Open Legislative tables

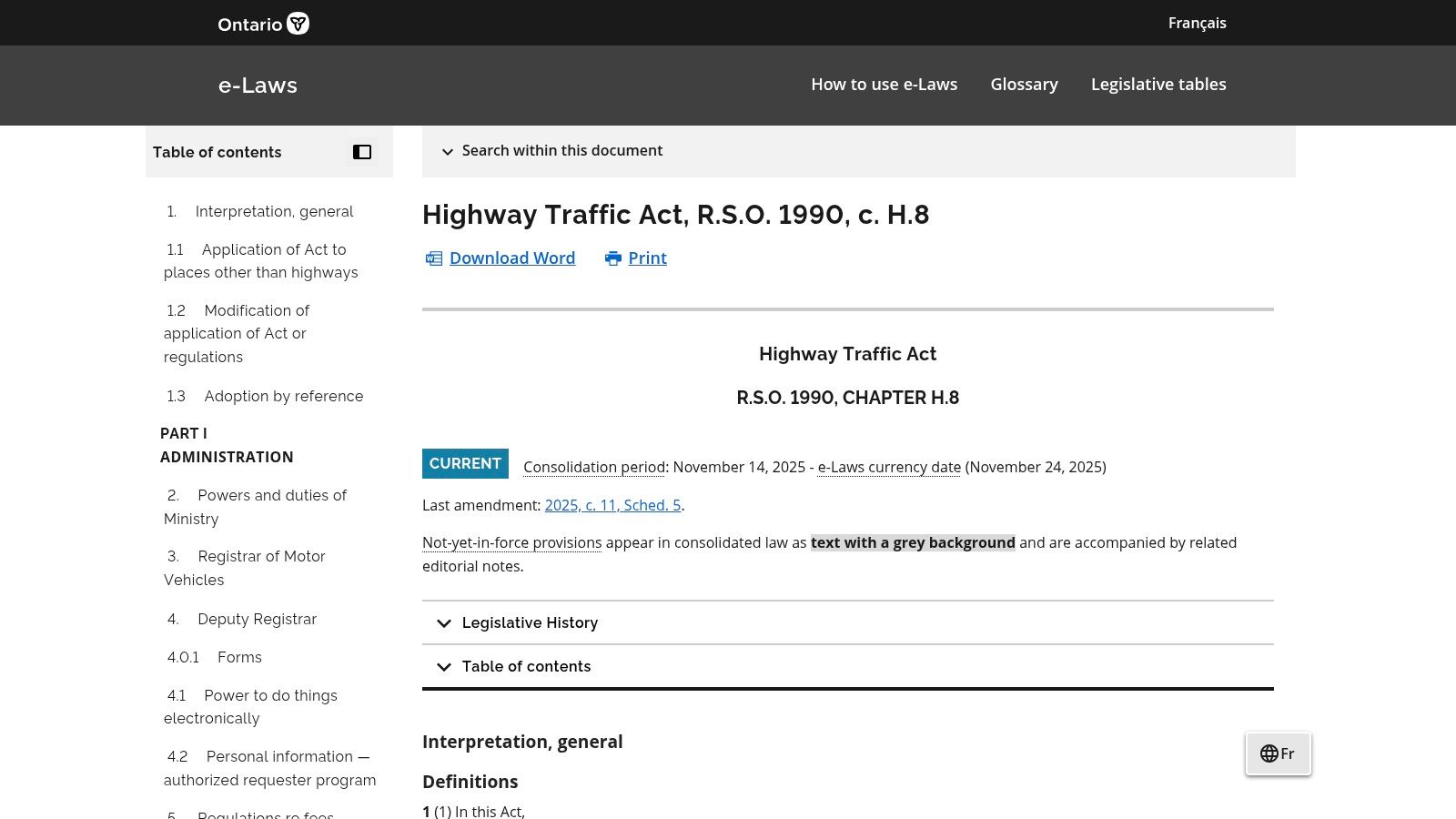[x=1158, y=85]
